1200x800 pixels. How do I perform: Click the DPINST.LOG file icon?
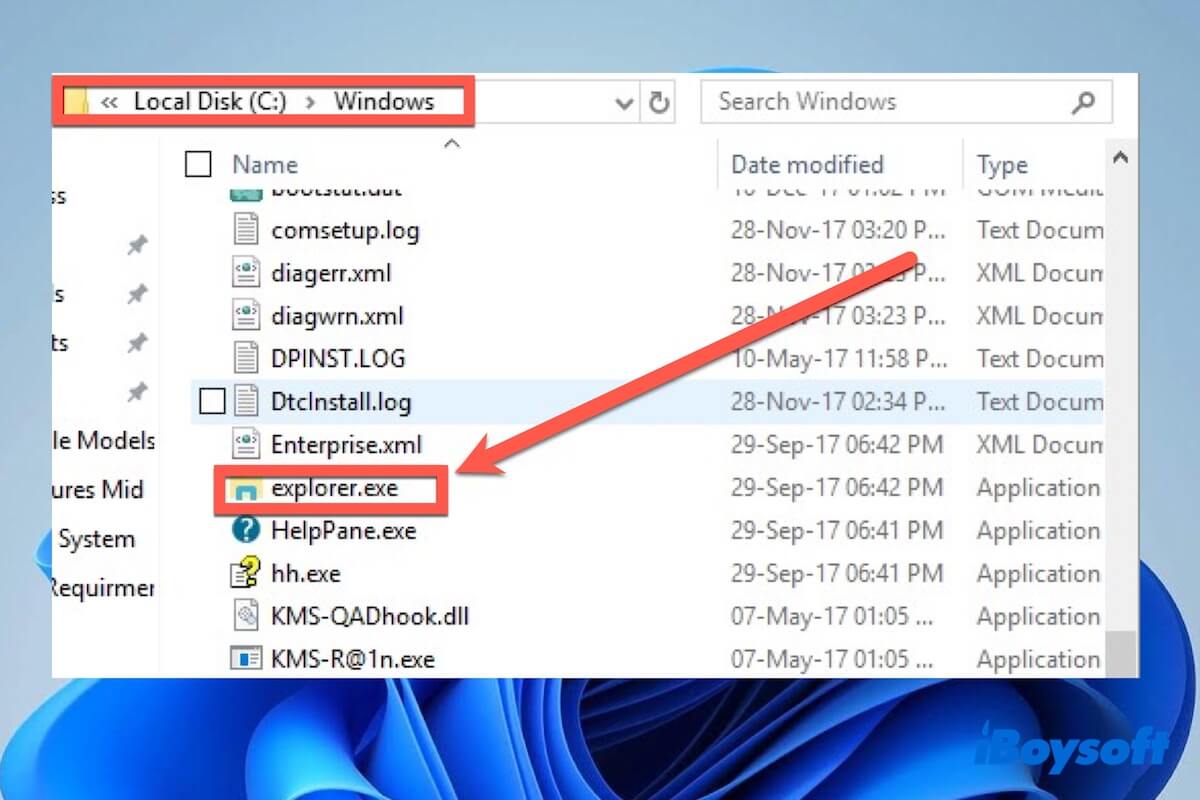pos(246,358)
